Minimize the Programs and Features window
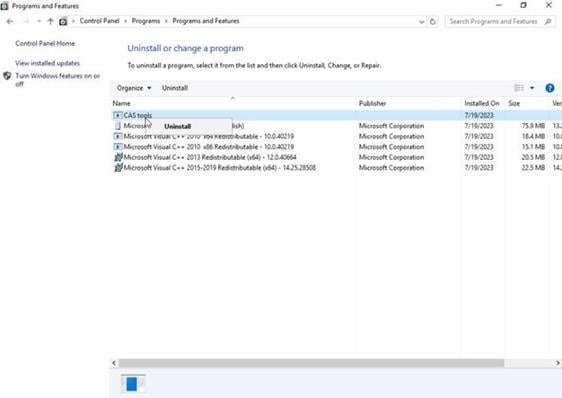 pyautogui.click(x=499, y=5)
